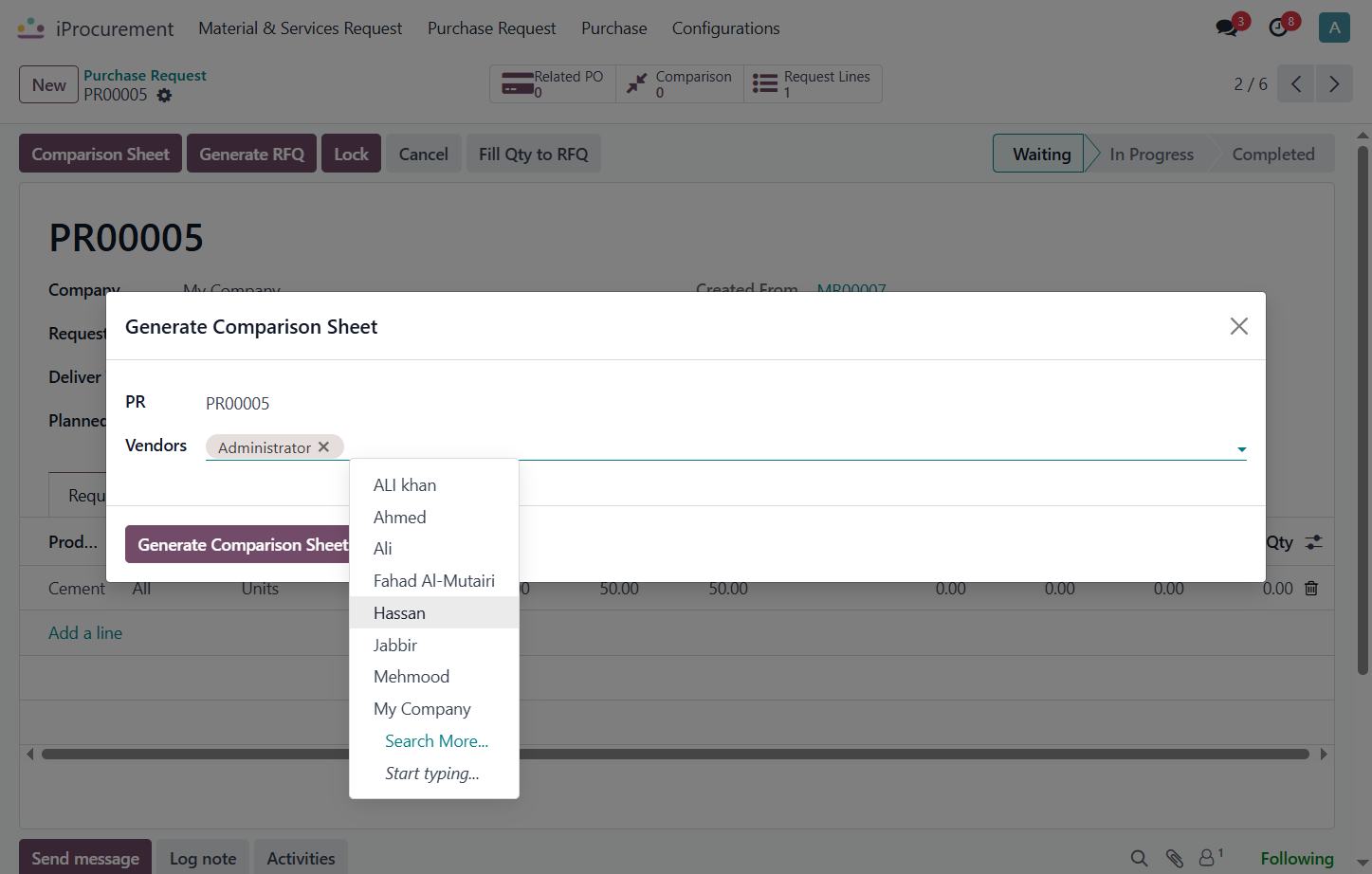Click Add a line link
1372x874 pixels.
[x=85, y=633]
